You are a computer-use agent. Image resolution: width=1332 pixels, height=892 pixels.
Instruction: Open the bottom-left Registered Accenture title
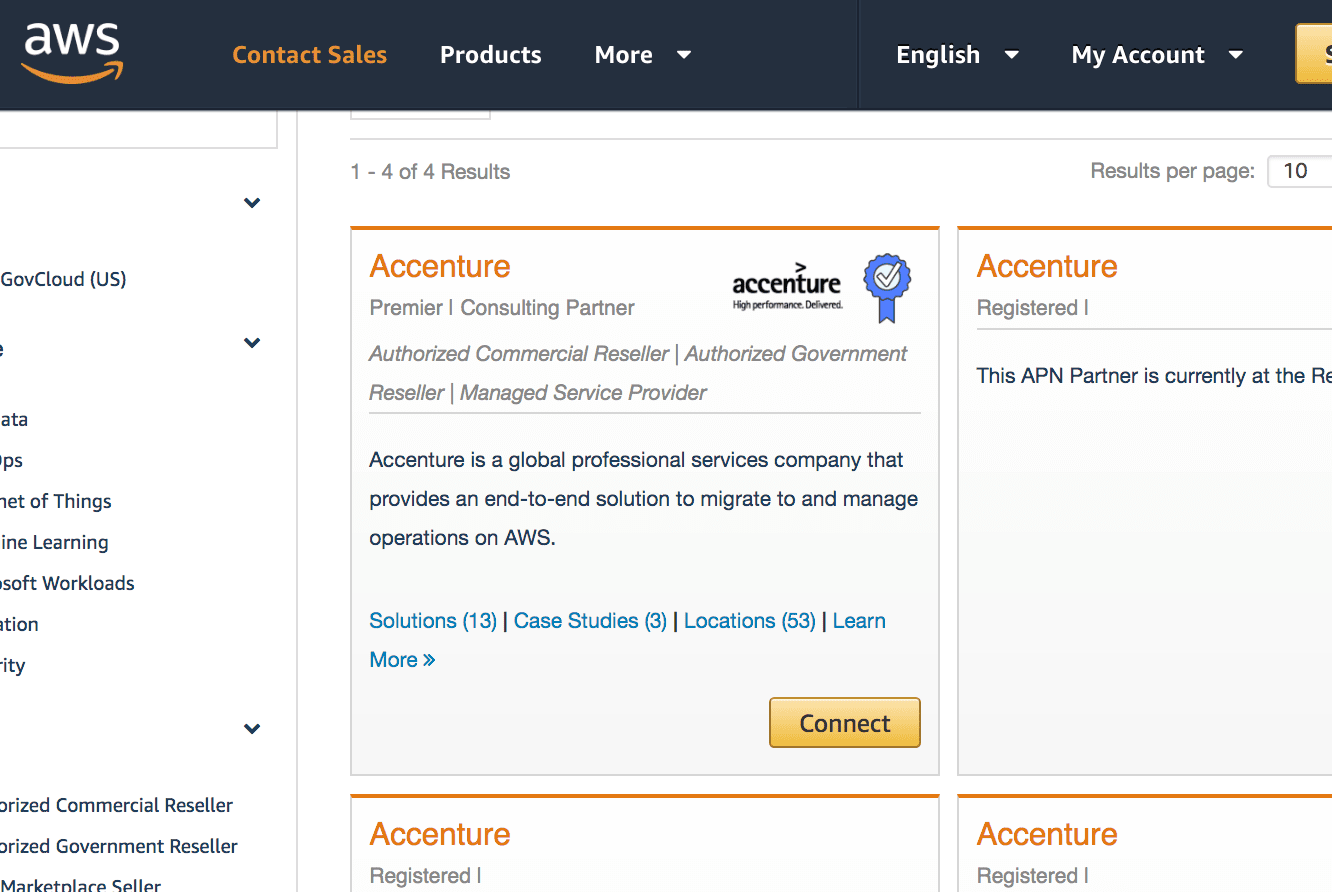440,834
